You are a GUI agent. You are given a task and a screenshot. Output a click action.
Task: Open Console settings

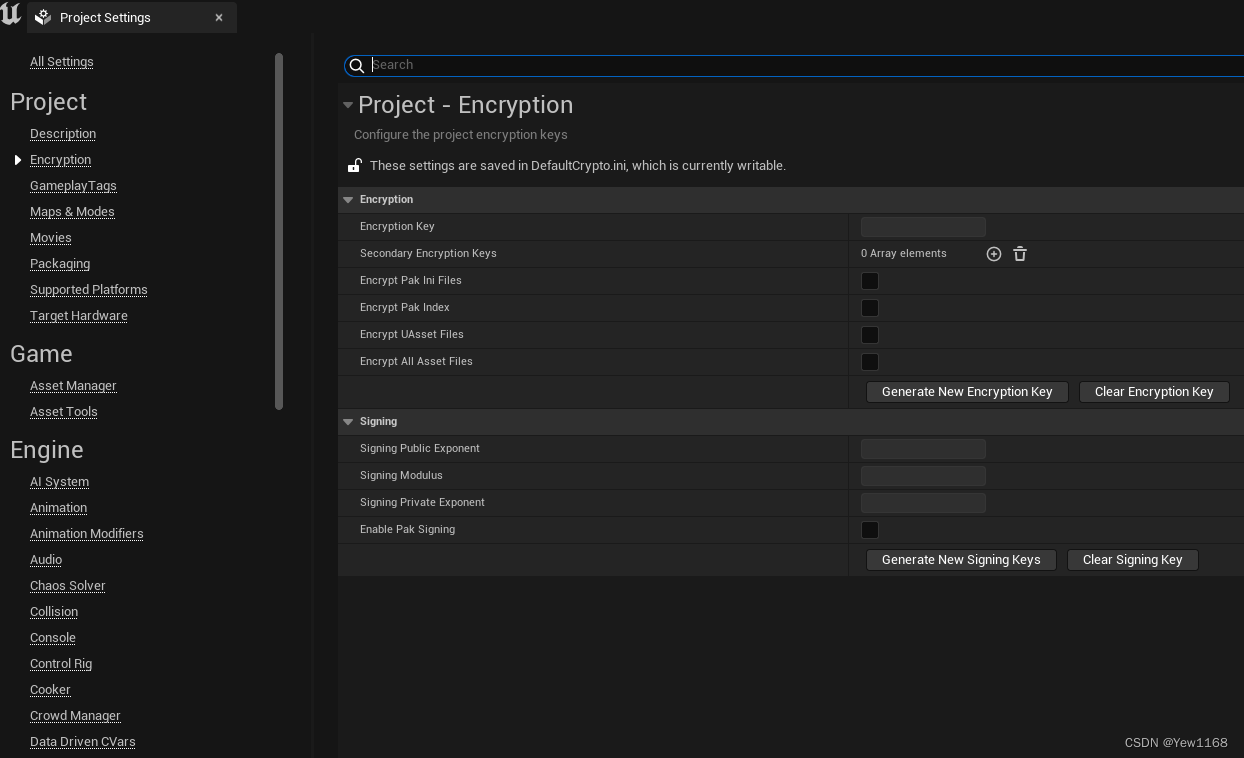pos(53,638)
